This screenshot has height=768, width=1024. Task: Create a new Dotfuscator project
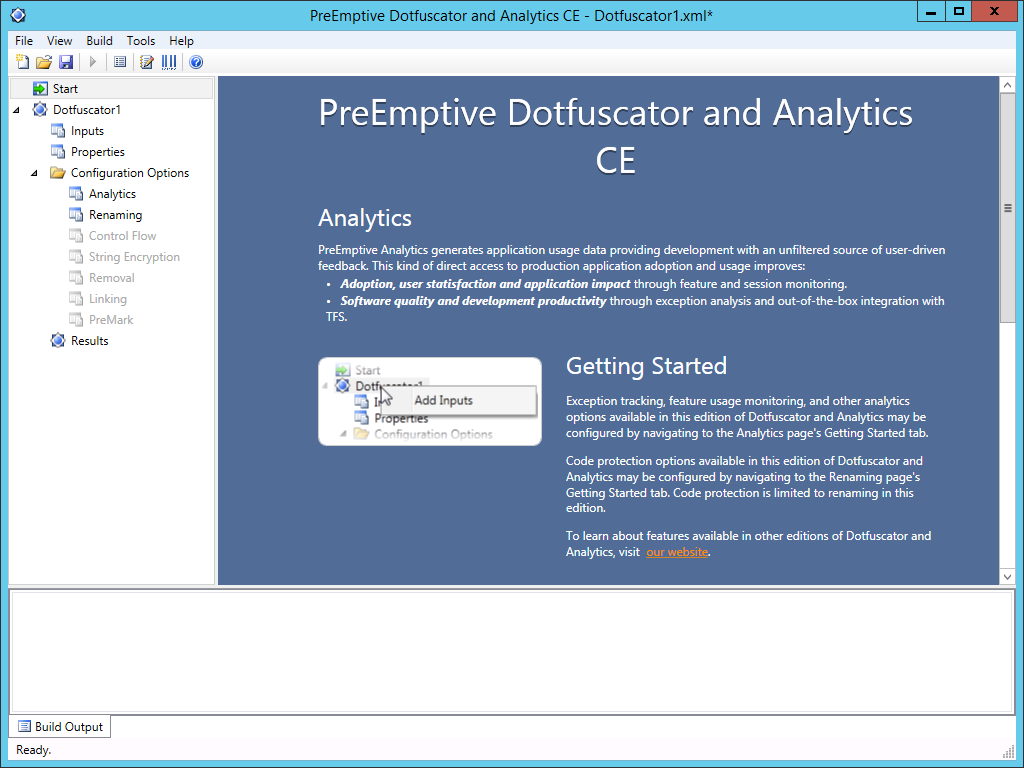22,62
